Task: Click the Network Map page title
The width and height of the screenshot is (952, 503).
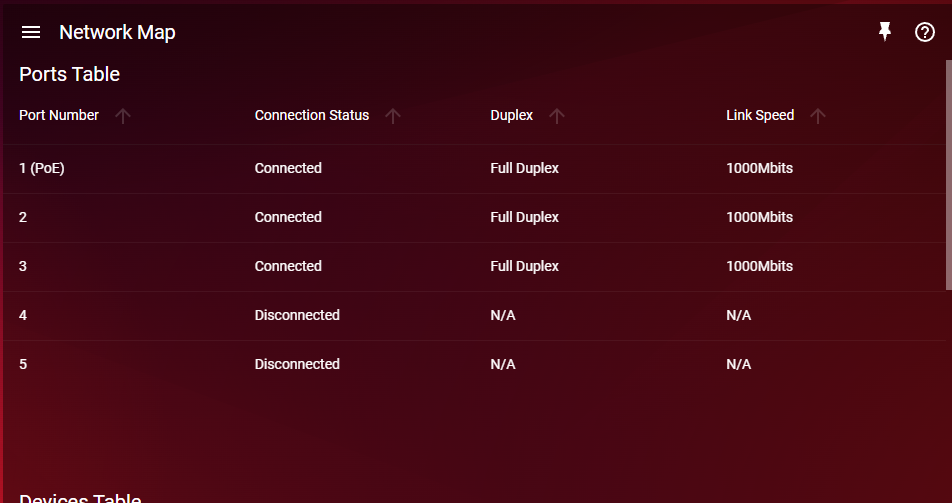Action: (x=117, y=32)
